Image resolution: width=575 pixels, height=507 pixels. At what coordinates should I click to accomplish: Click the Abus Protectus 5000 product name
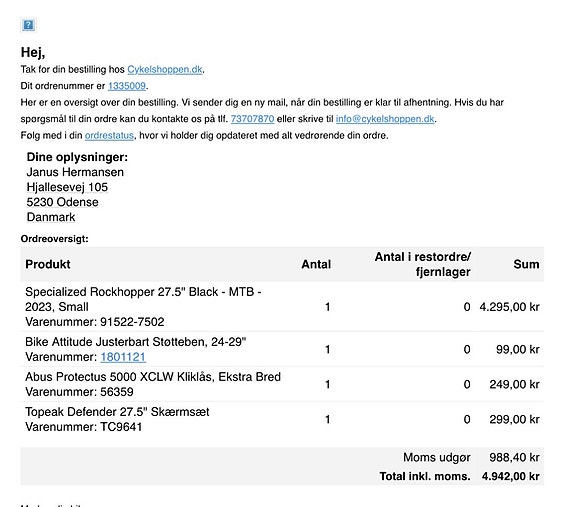click(153, 377)
